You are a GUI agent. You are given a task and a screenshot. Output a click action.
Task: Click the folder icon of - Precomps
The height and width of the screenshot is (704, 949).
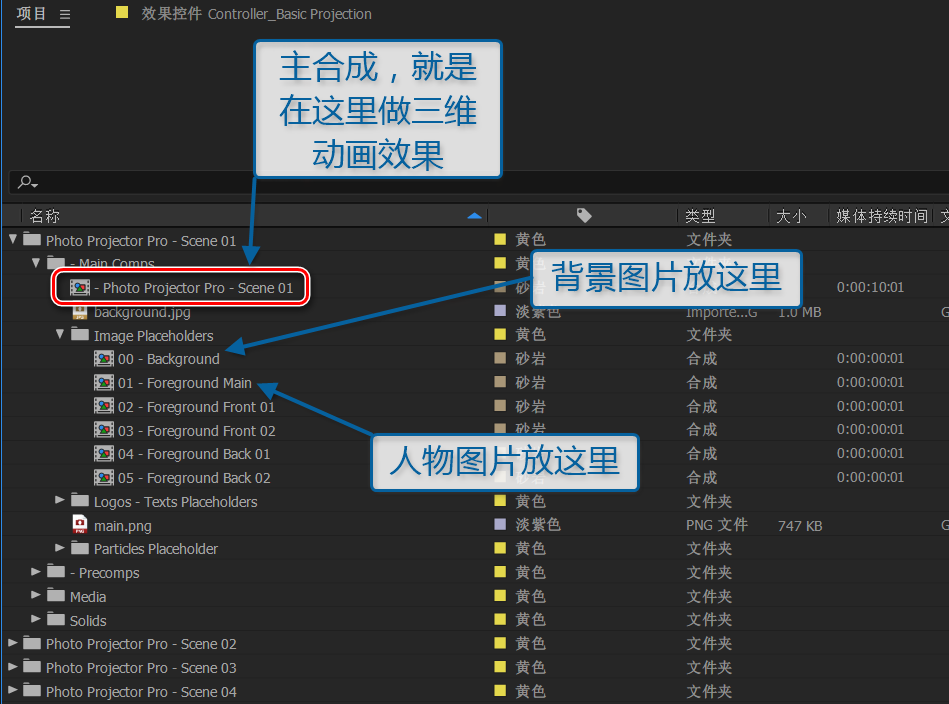[56, 571]
